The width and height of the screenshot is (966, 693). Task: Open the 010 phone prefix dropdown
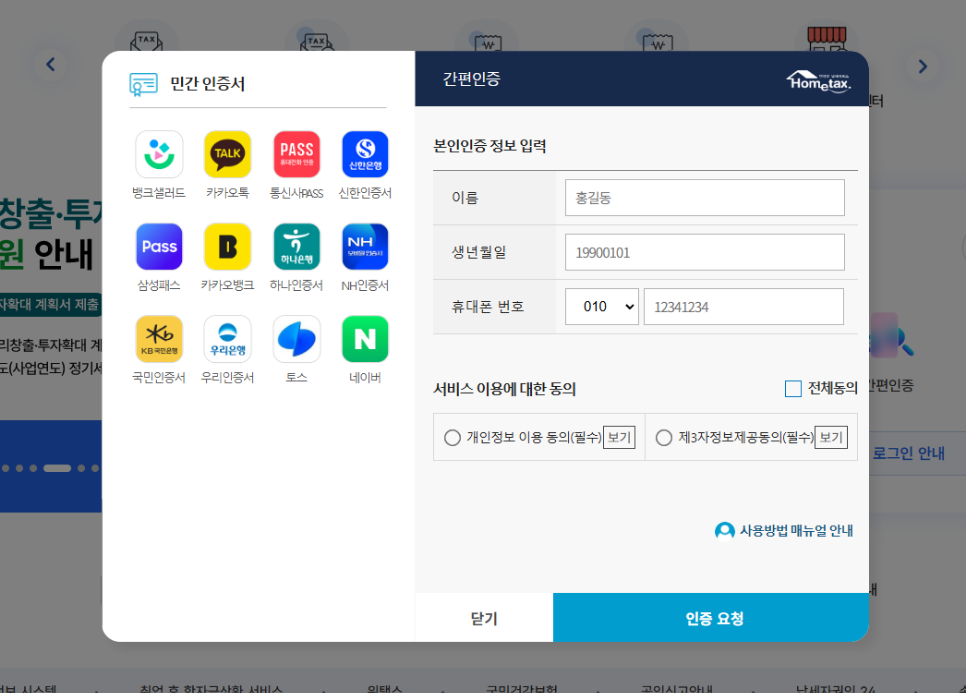pyautogui.click(x=602, y=307)
